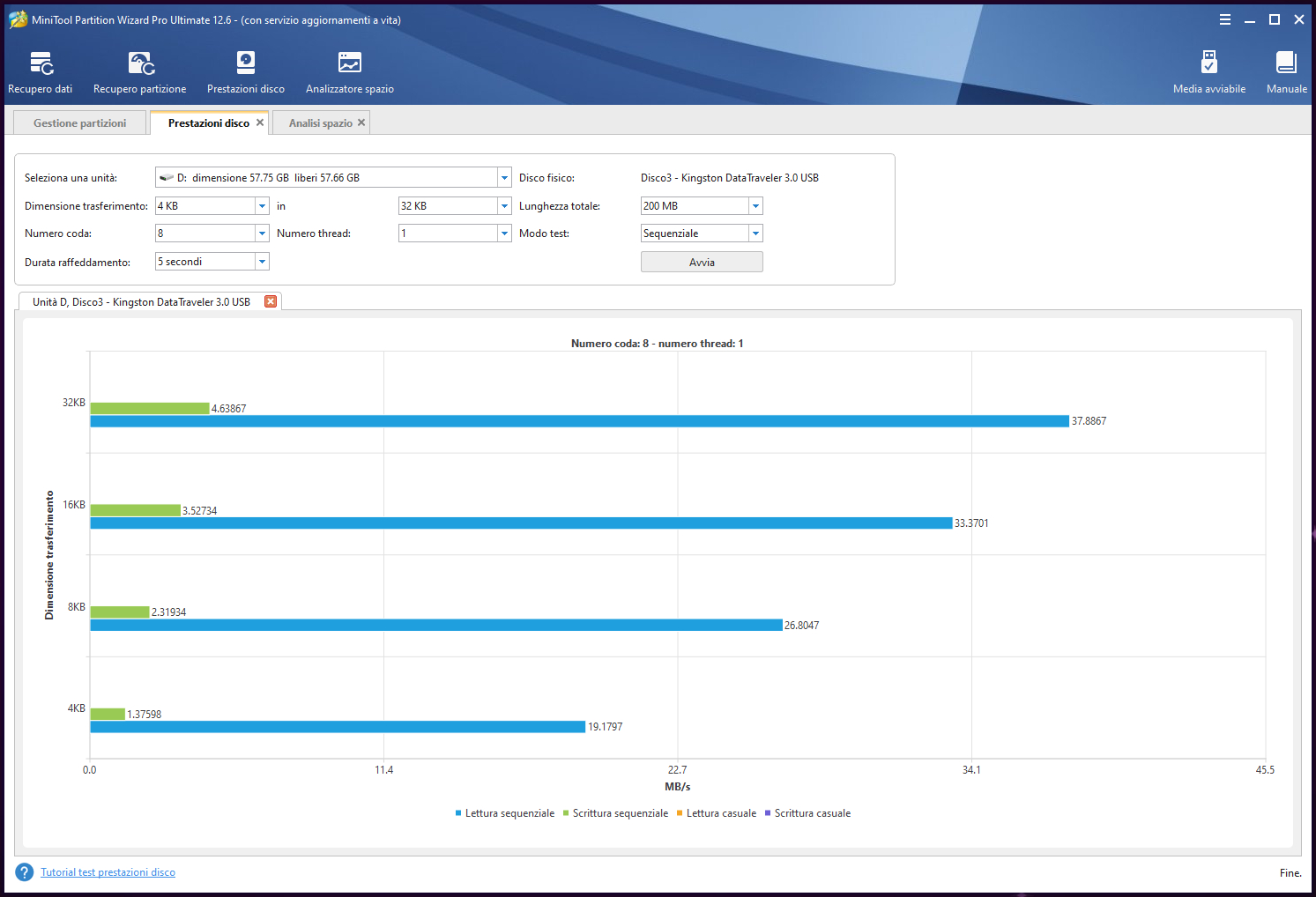Launch the Recupero partizione tool

coord(140,72)
